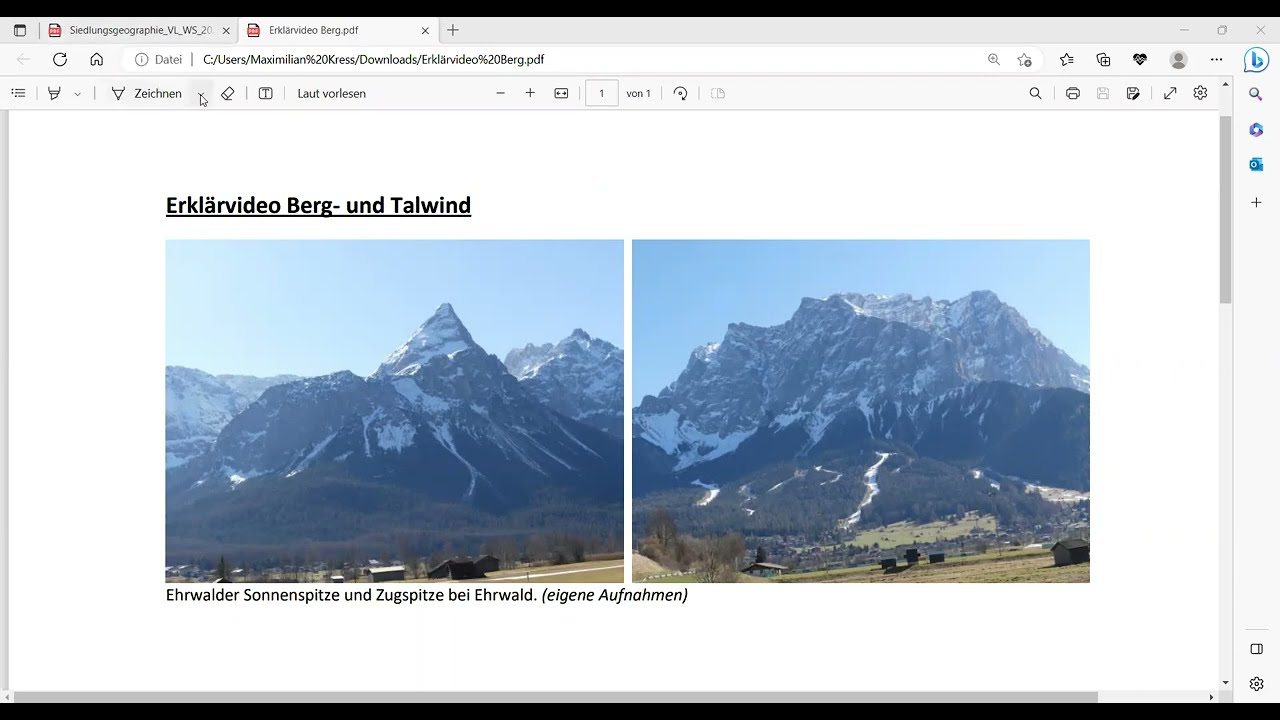Viewport: 1280px width, 720px height.
Task: Click caption text eigene Aufnahmen
Action: coord(614,595)
